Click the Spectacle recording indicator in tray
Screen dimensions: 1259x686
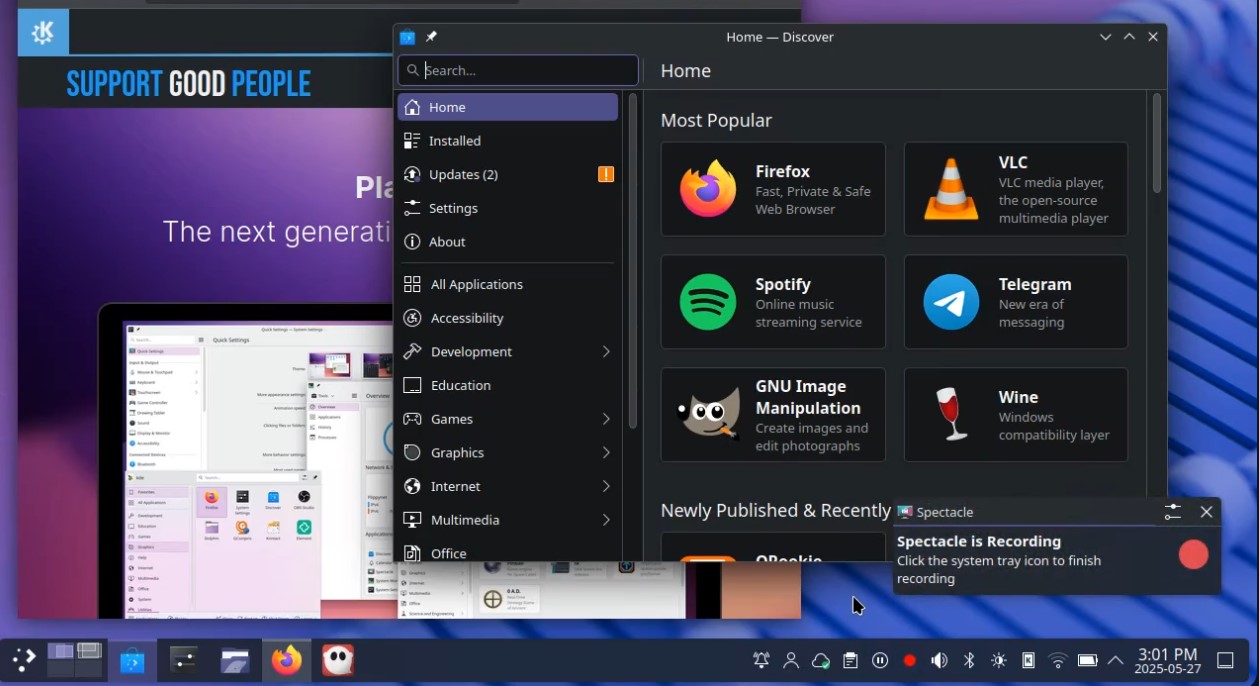pyautogui.click(x=908, y=659)
